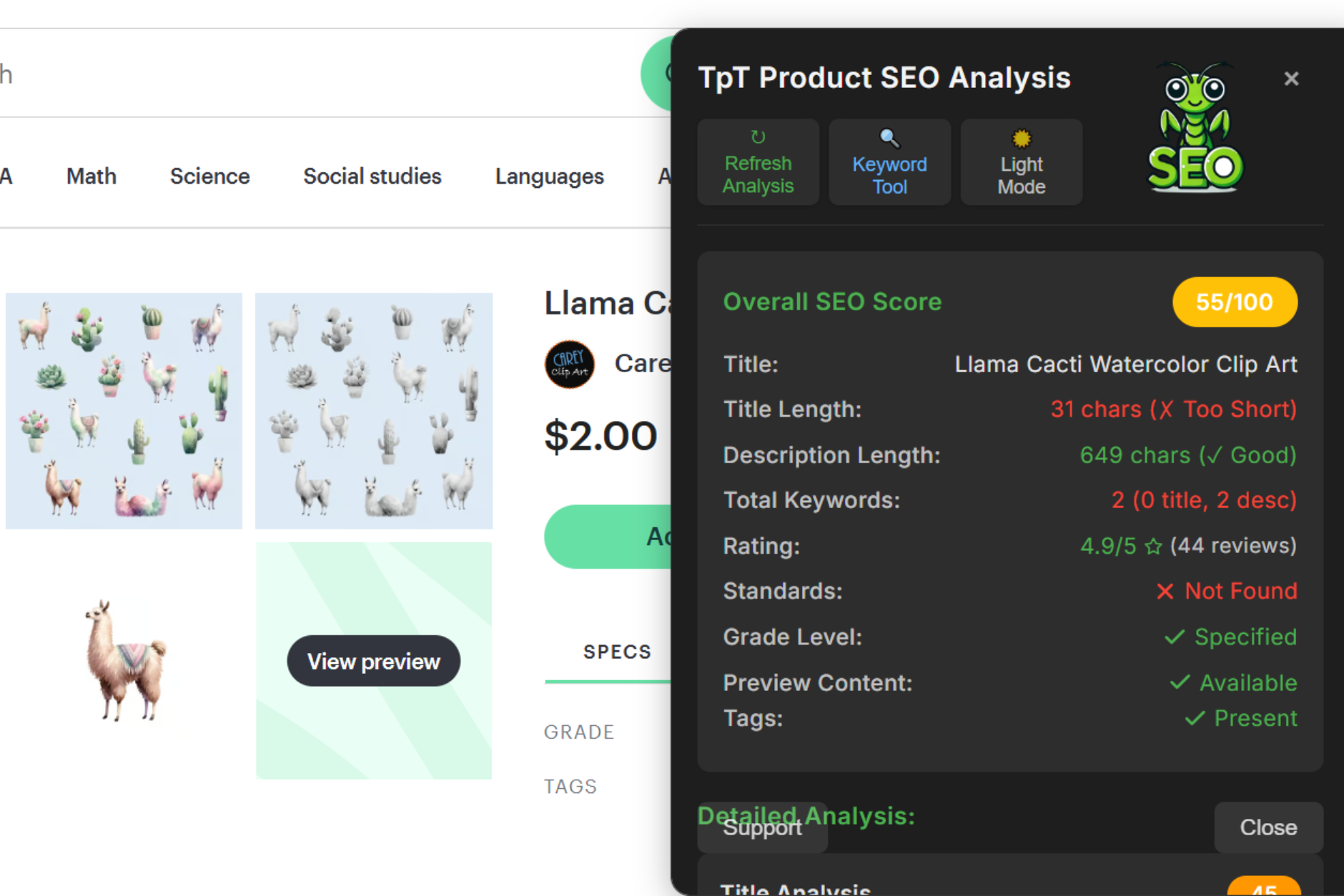
Task: Select the grayscale llama cacti thumbnail
Action: [374, 411]
